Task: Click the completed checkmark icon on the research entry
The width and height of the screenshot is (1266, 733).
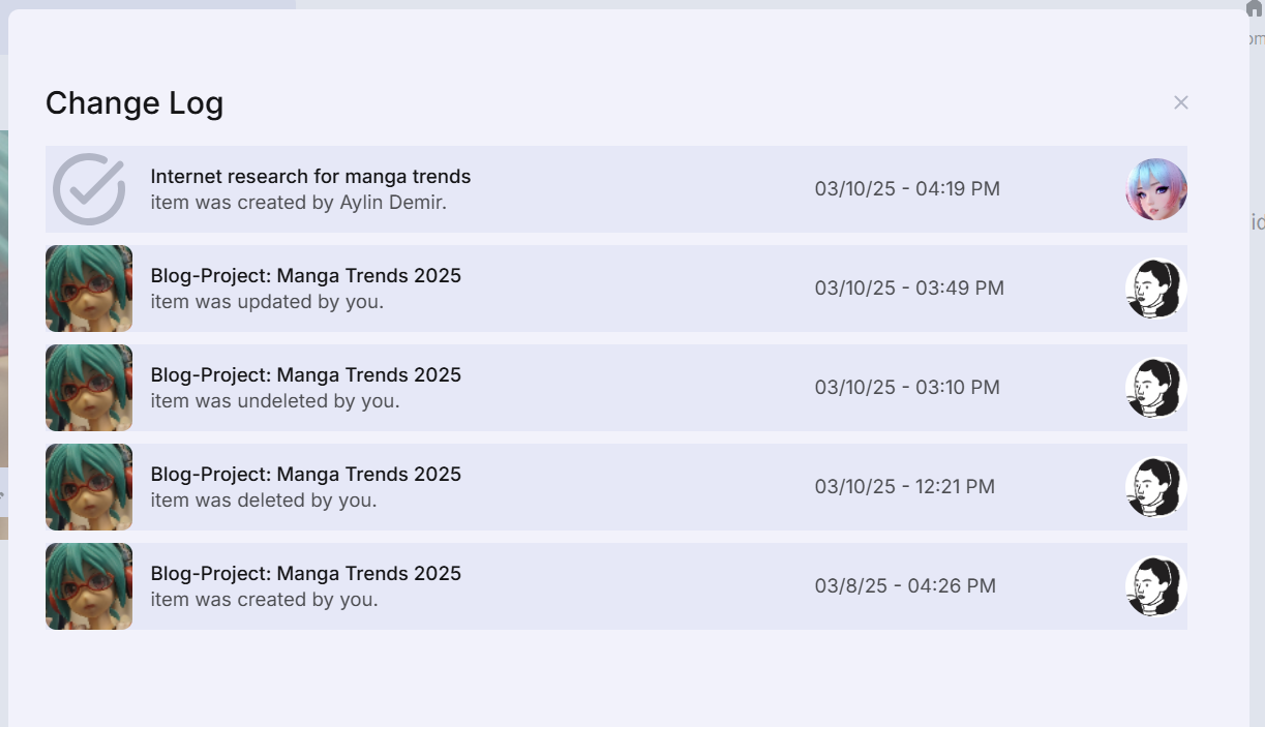Action: click(x=88, y=188)
